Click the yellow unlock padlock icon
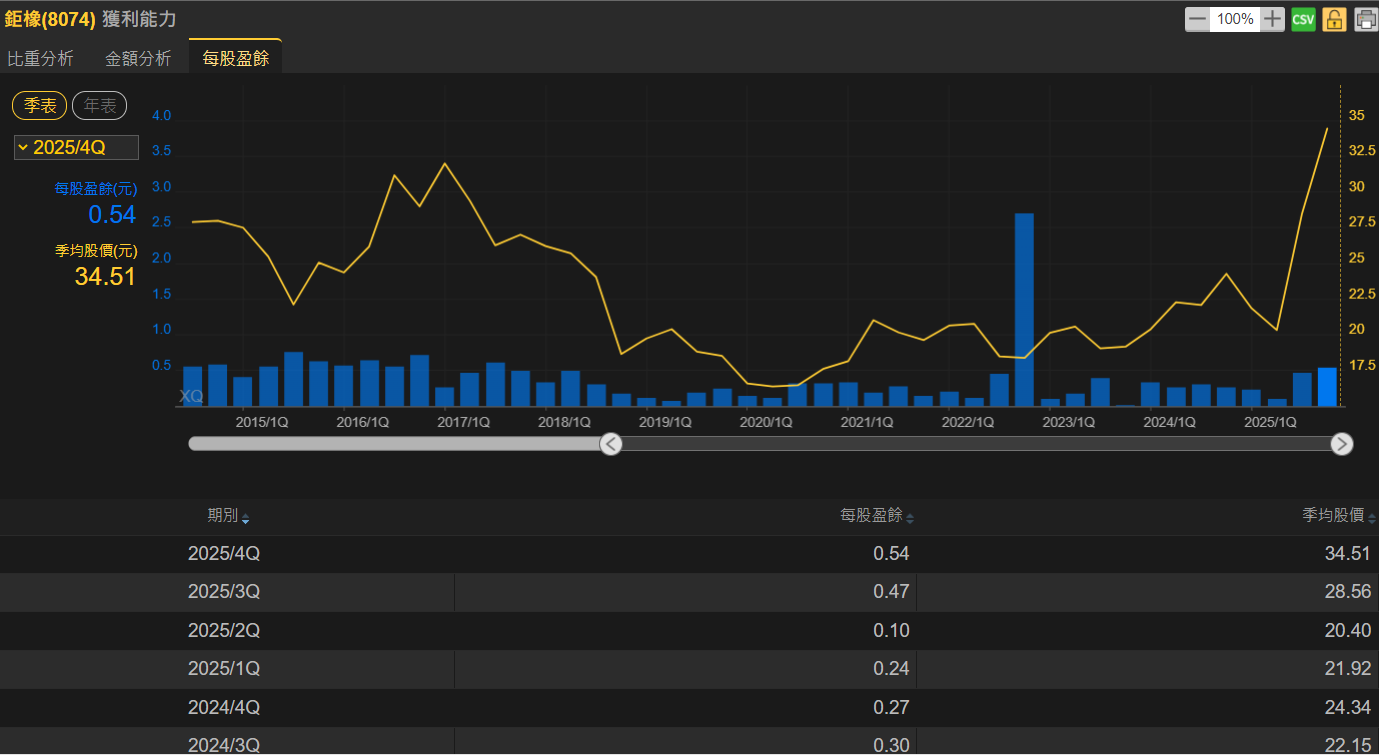The height and width of the screenshot is (756, 1379). pyautogui.click(x=1334, y=19)
